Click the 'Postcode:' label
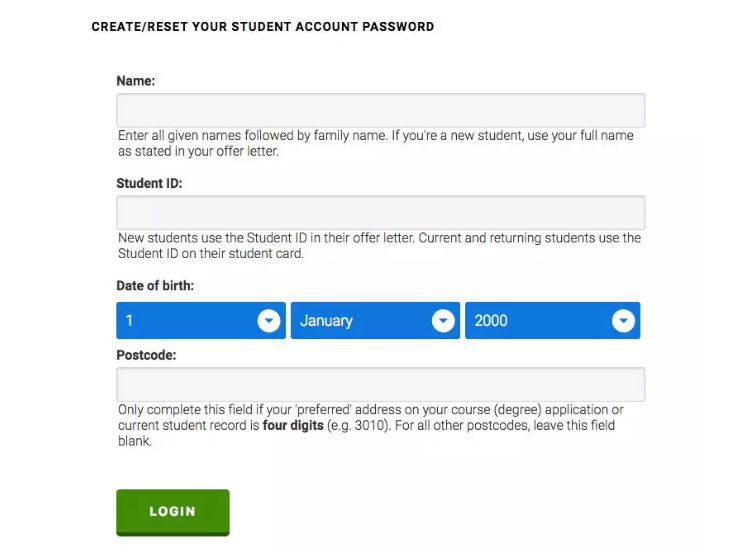Image resolution: width=739 pixels, height=552 pixels. (x=146, y=355)
